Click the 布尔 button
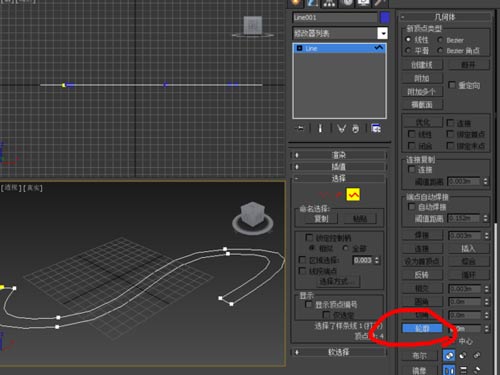Image resolution: width=500 pixels, height=375 pixels. click(420, 356)
